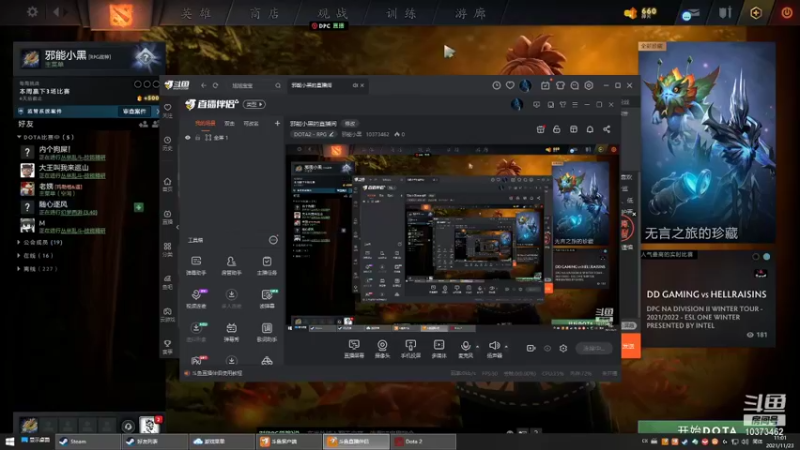Expand the 在线 (16) friends group

click(35, 256)
